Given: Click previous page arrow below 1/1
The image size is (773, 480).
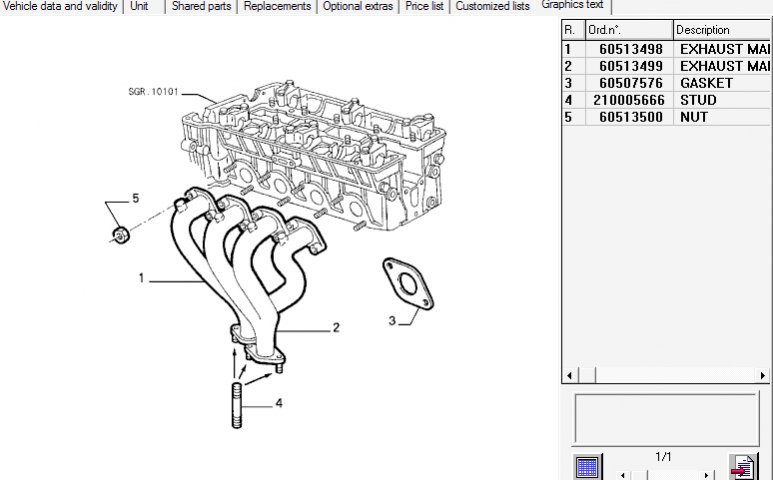Looking at the screenshot, I should click(x=621, y=475).
